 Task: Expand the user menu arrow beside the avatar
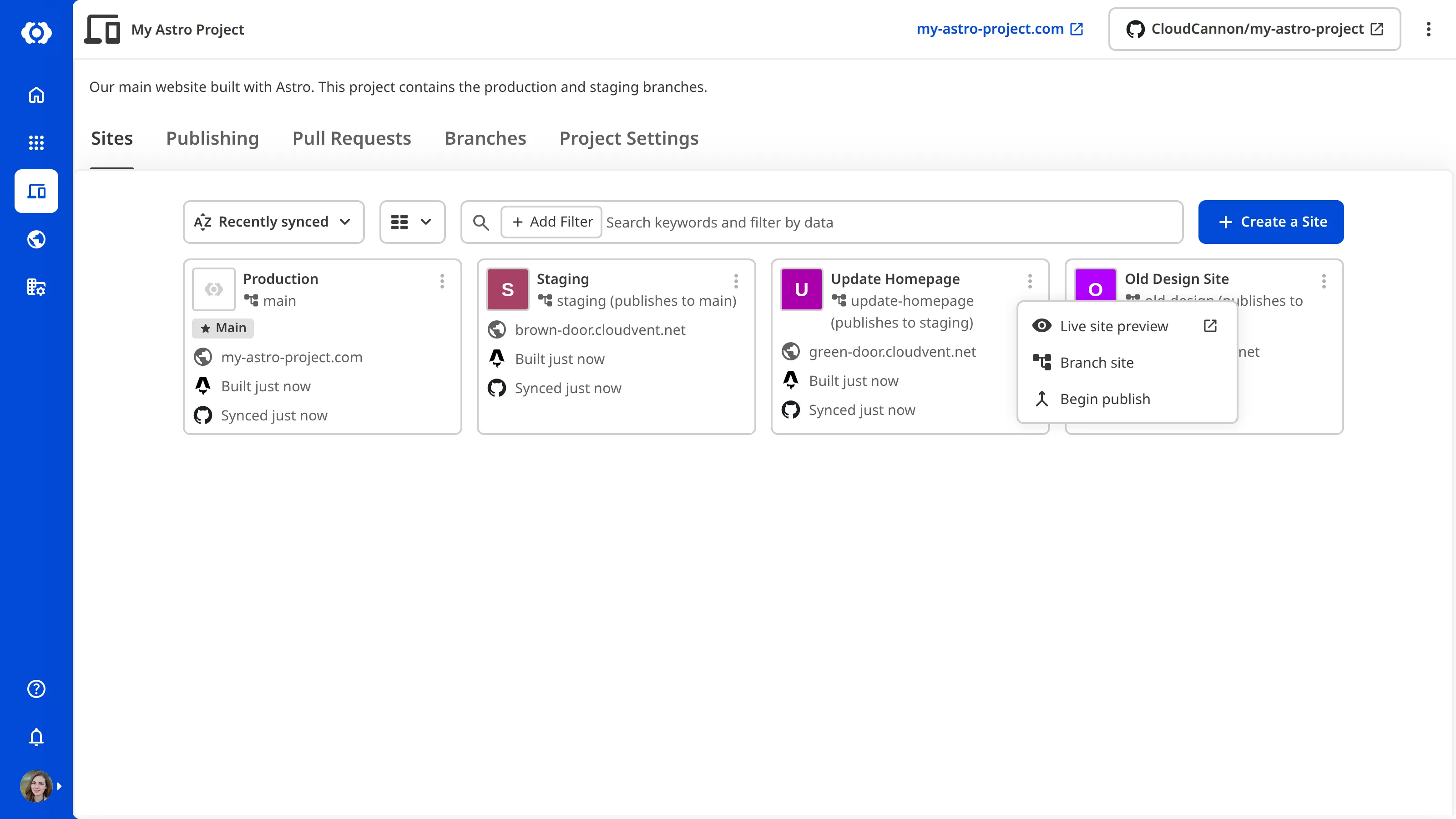coord(59,786)
